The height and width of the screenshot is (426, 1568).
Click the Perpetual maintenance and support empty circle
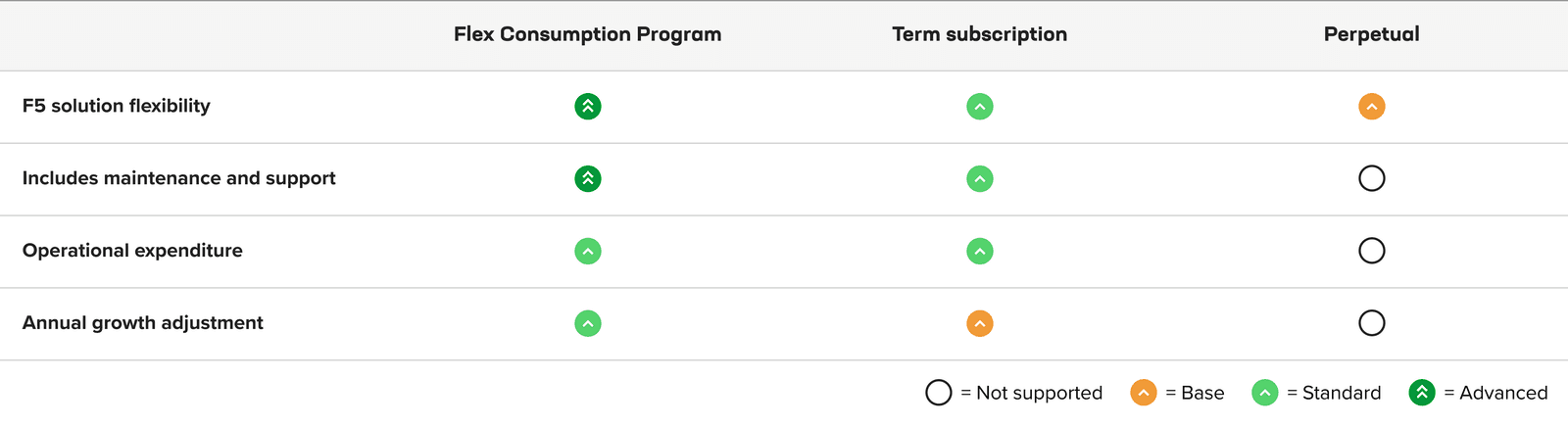tap(1372, 178)
